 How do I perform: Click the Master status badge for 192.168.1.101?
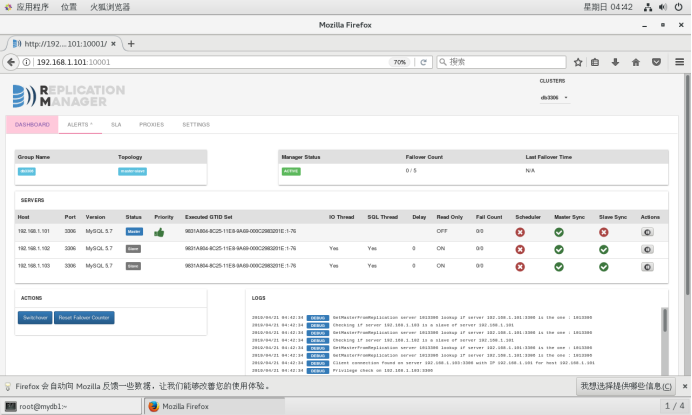pos(134,231)
